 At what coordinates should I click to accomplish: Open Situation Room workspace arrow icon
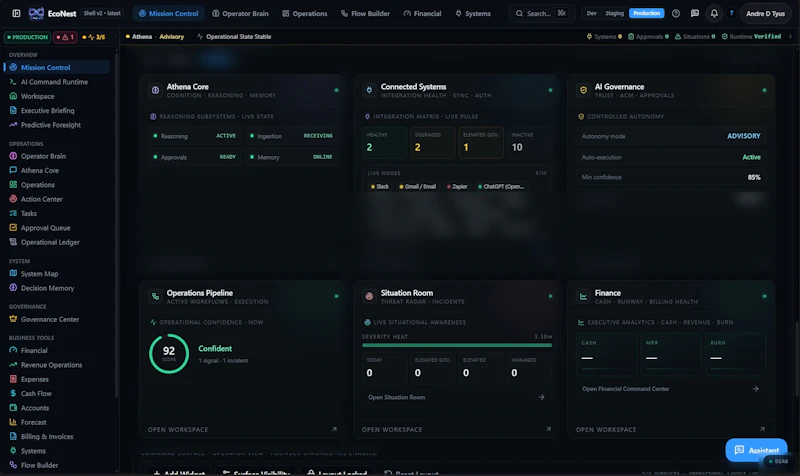[x=548, y=430]
